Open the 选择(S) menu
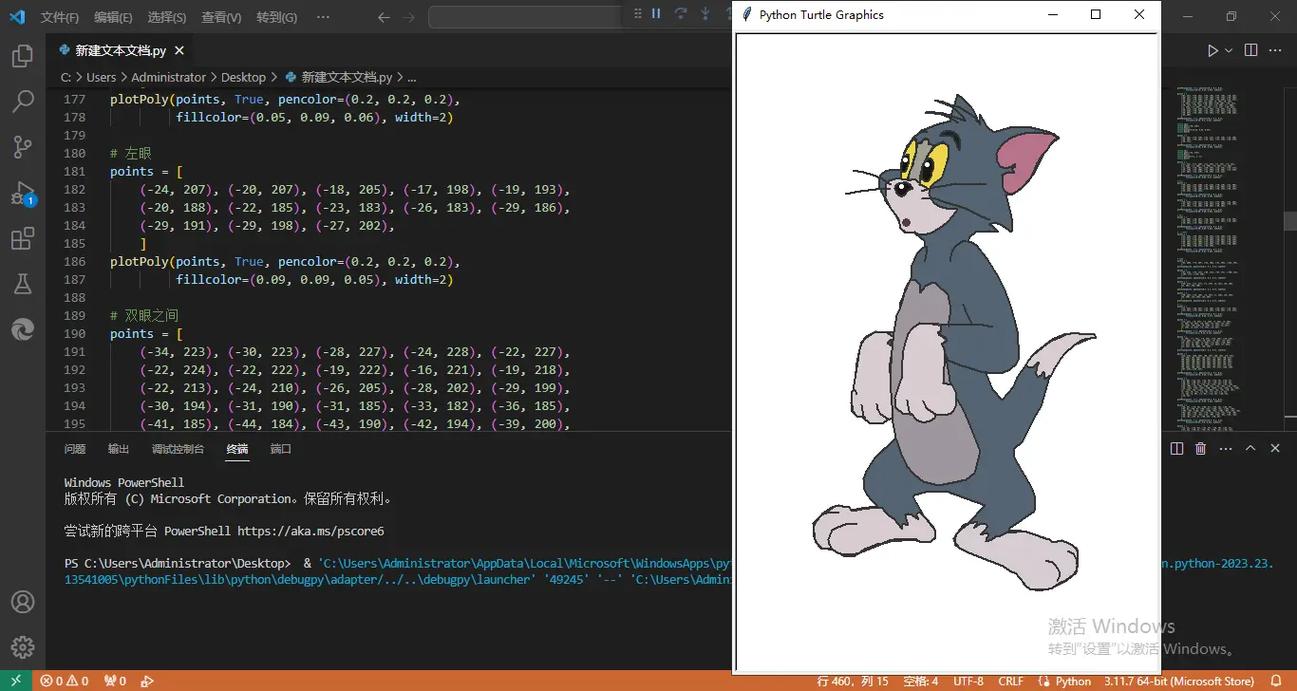This screenshot has width=1297, height=691. (167, 17)
